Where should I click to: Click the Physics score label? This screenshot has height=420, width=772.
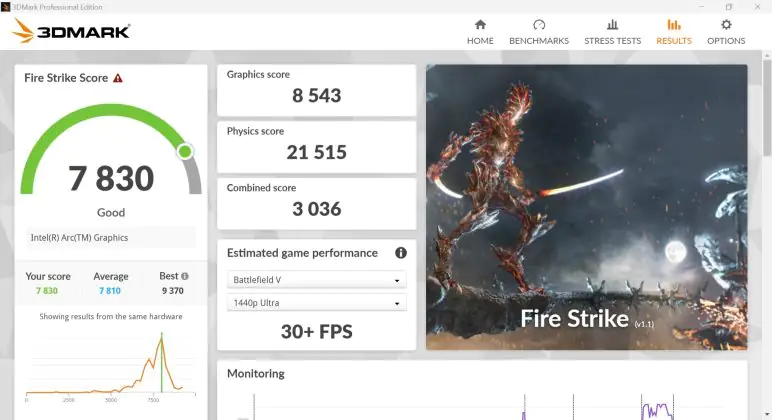click(x=255, y=131)
